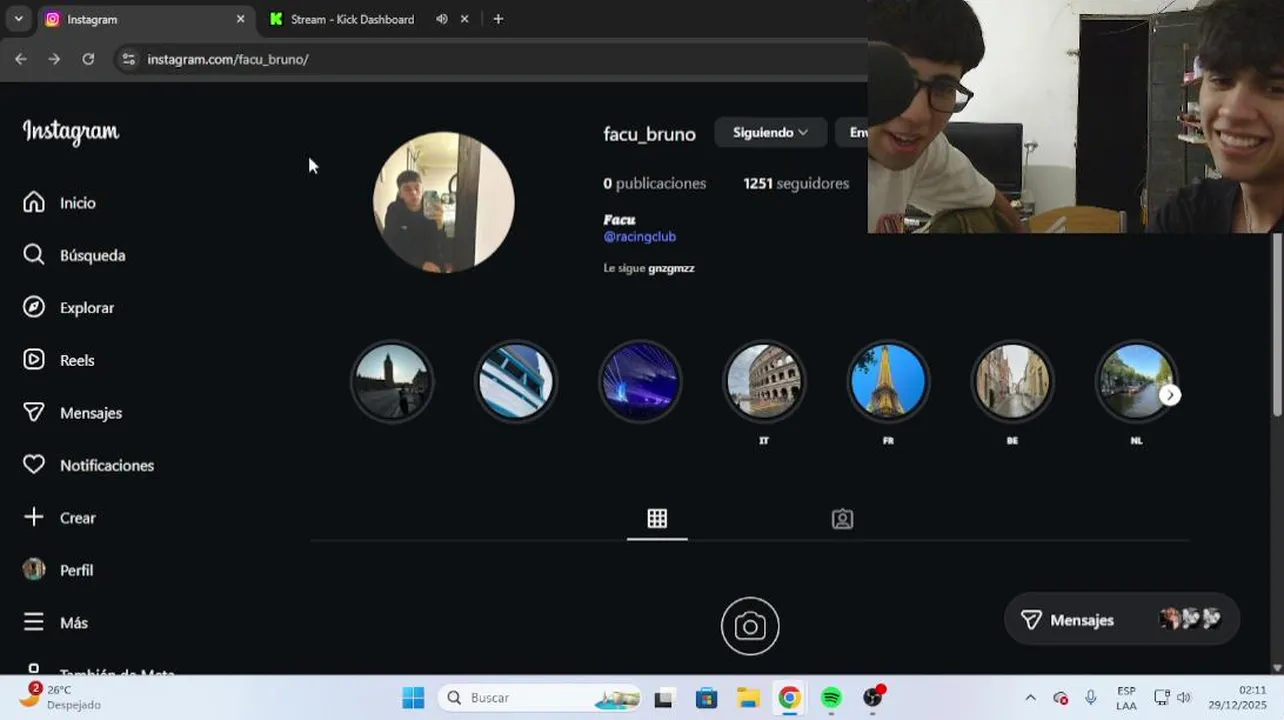This screenshot has width=1284, height=720.
Task: Click the camera icon in empty posts area
Action: 750,626
